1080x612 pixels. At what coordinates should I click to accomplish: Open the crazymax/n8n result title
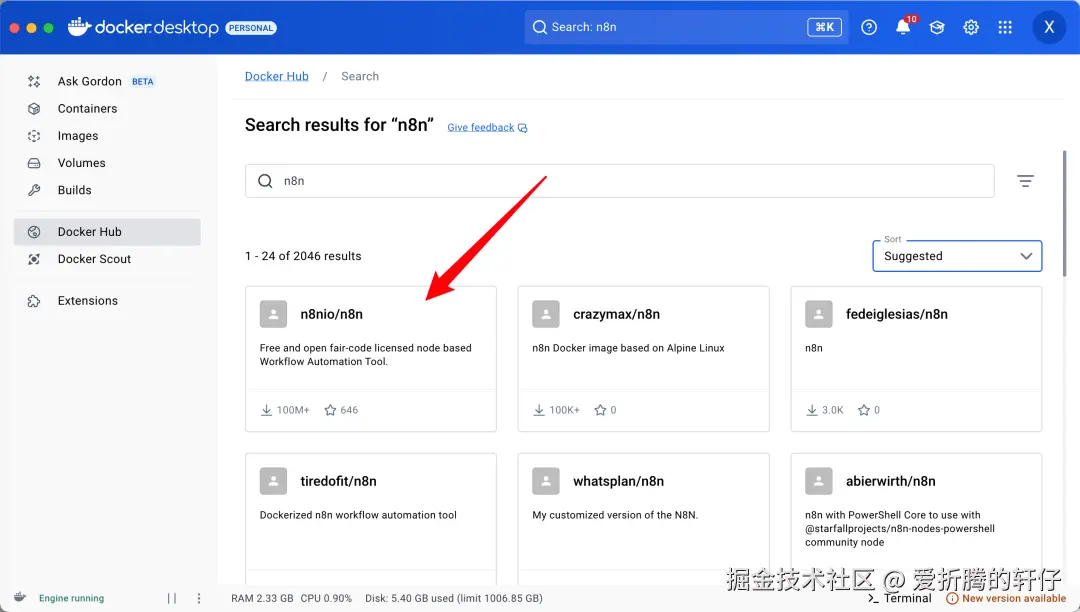[616, 314]
